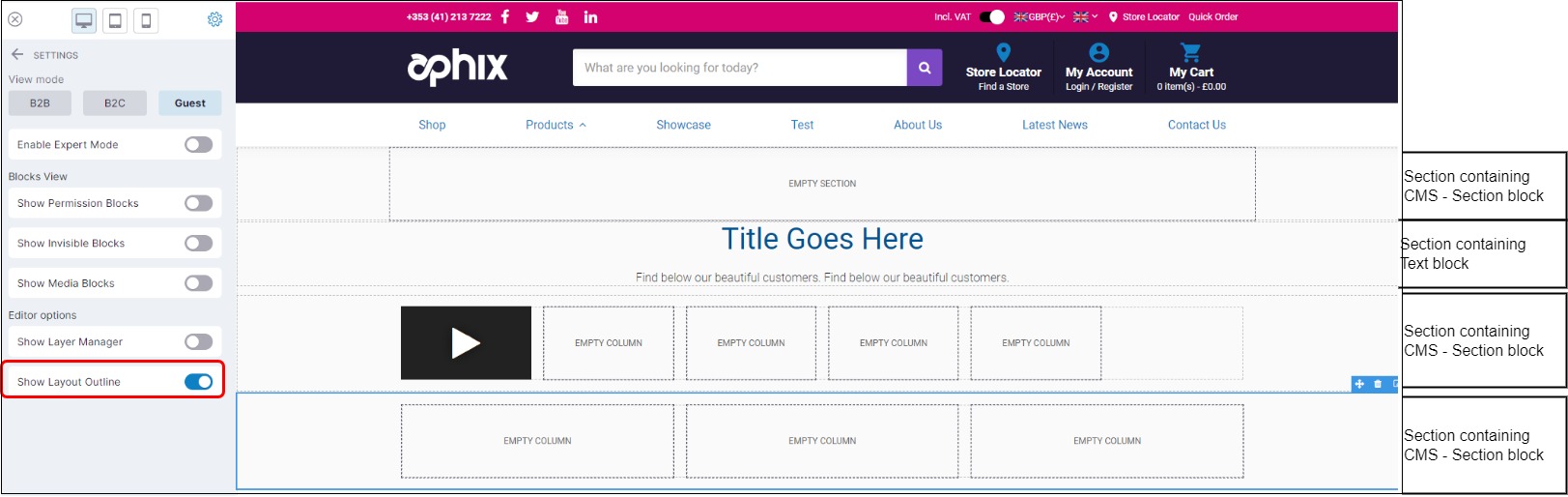Toggle Show Layer Manager on
The width and height of the screenshot is (1568, 497).
[x=198, y=341]
